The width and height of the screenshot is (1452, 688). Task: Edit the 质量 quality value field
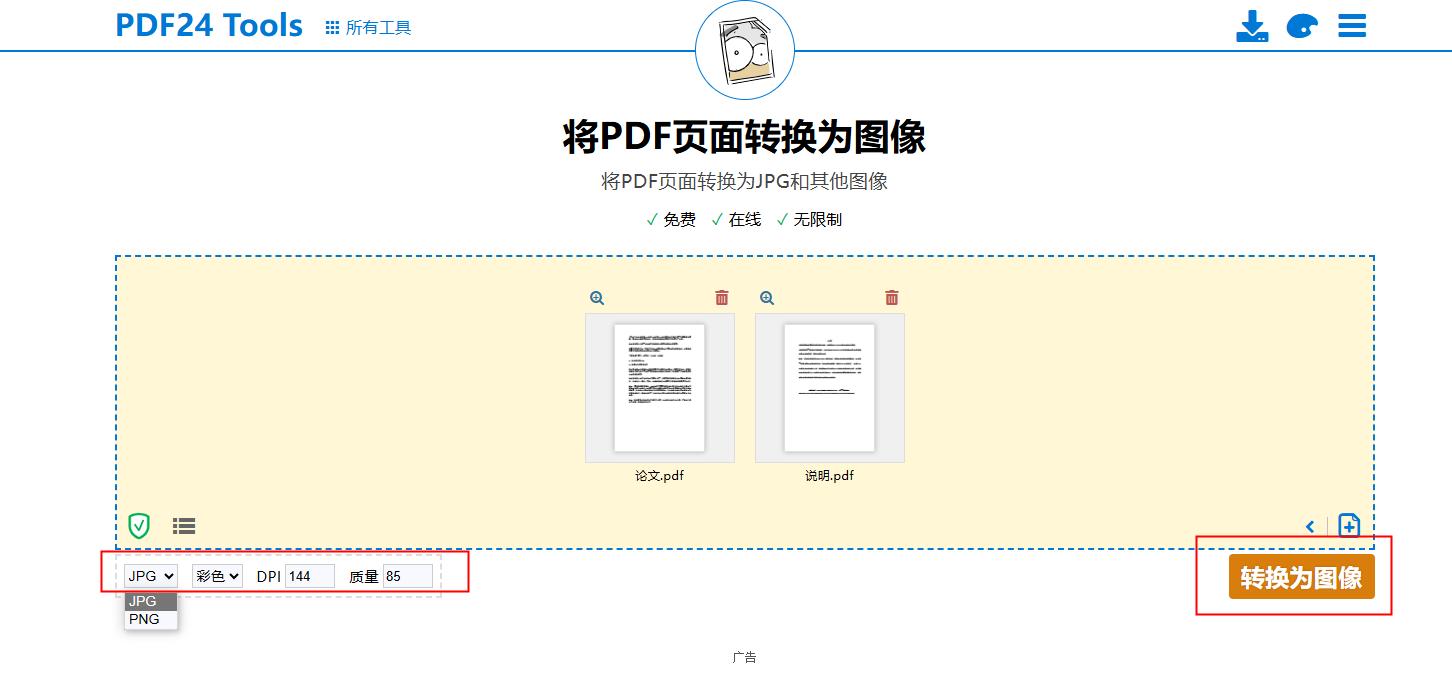408,575
